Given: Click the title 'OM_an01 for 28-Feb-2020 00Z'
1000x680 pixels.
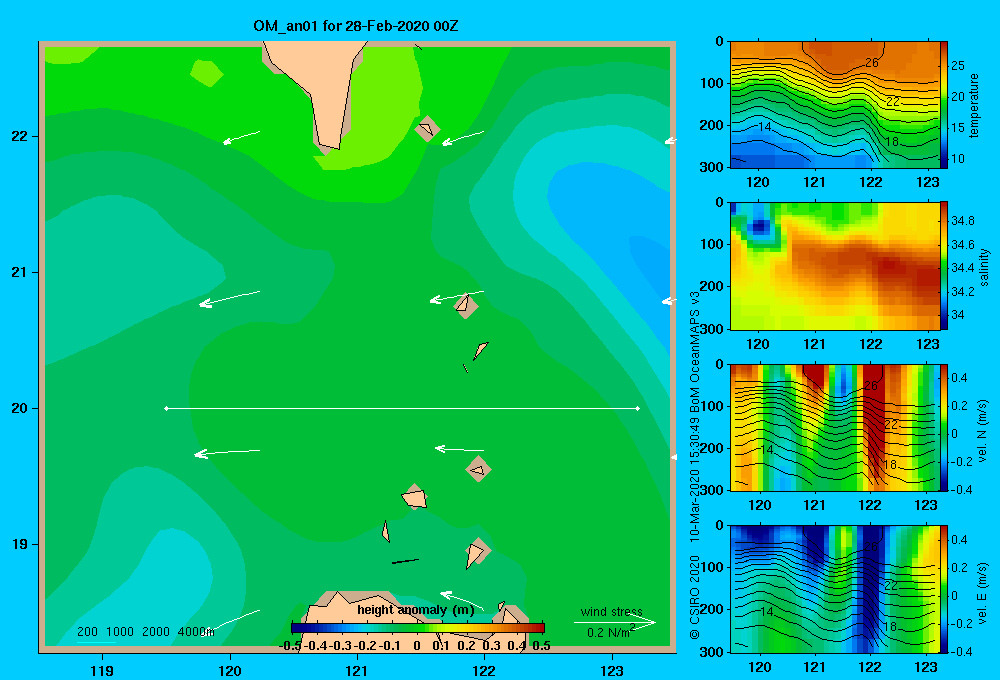Looking at the screenshot, I should 356,26.
